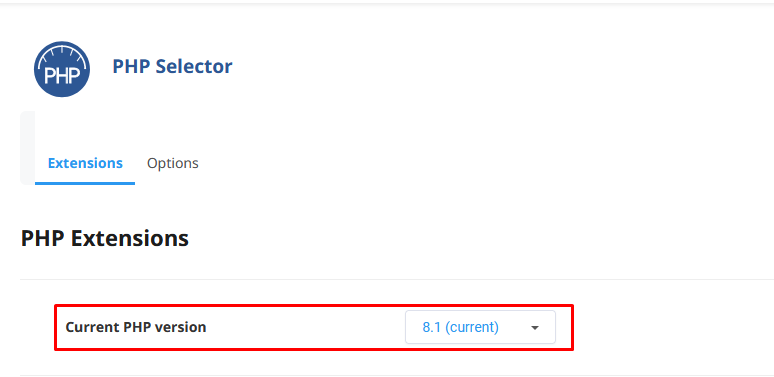774x377 pixels.
Task: Click inside the red-outlined version row
Action: [x=314, y=327]
